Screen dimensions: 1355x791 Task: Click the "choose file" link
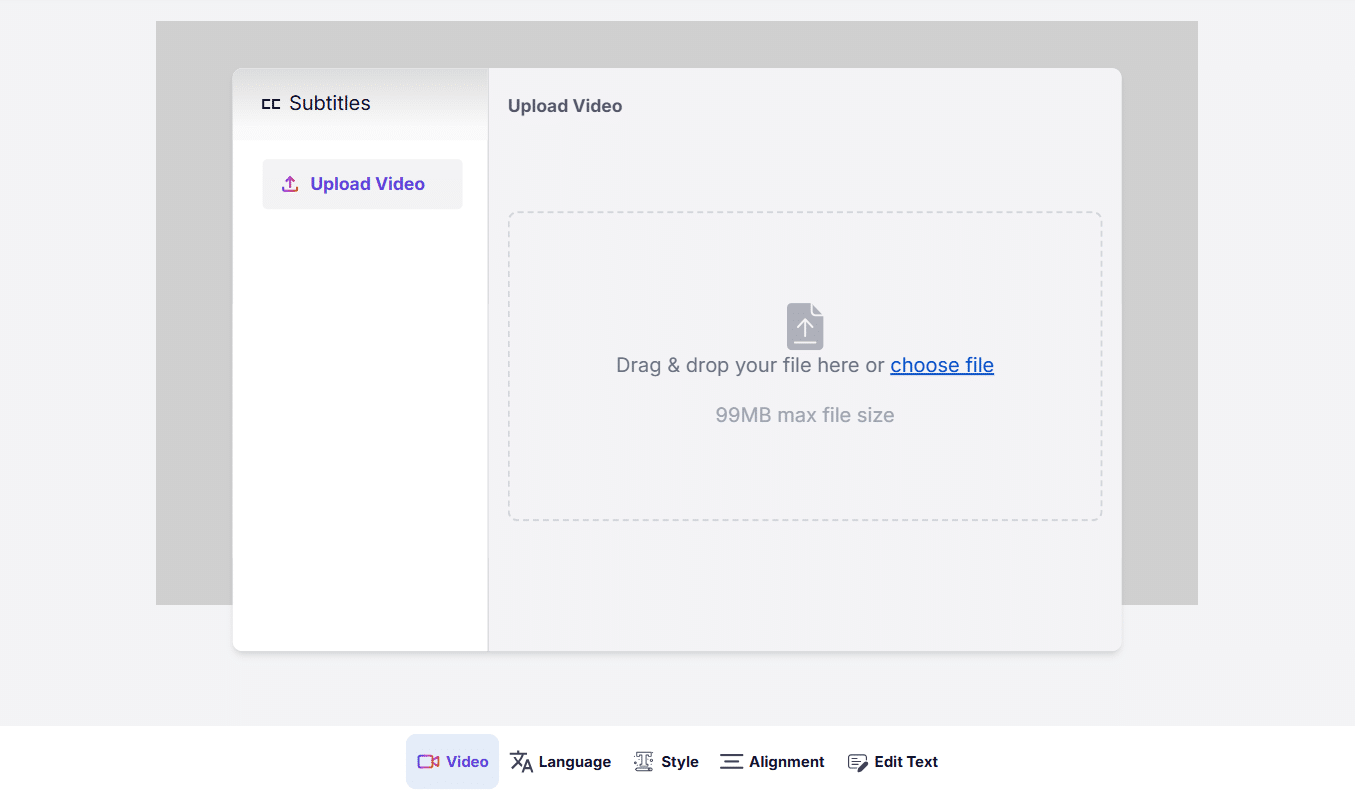[941, 365]
